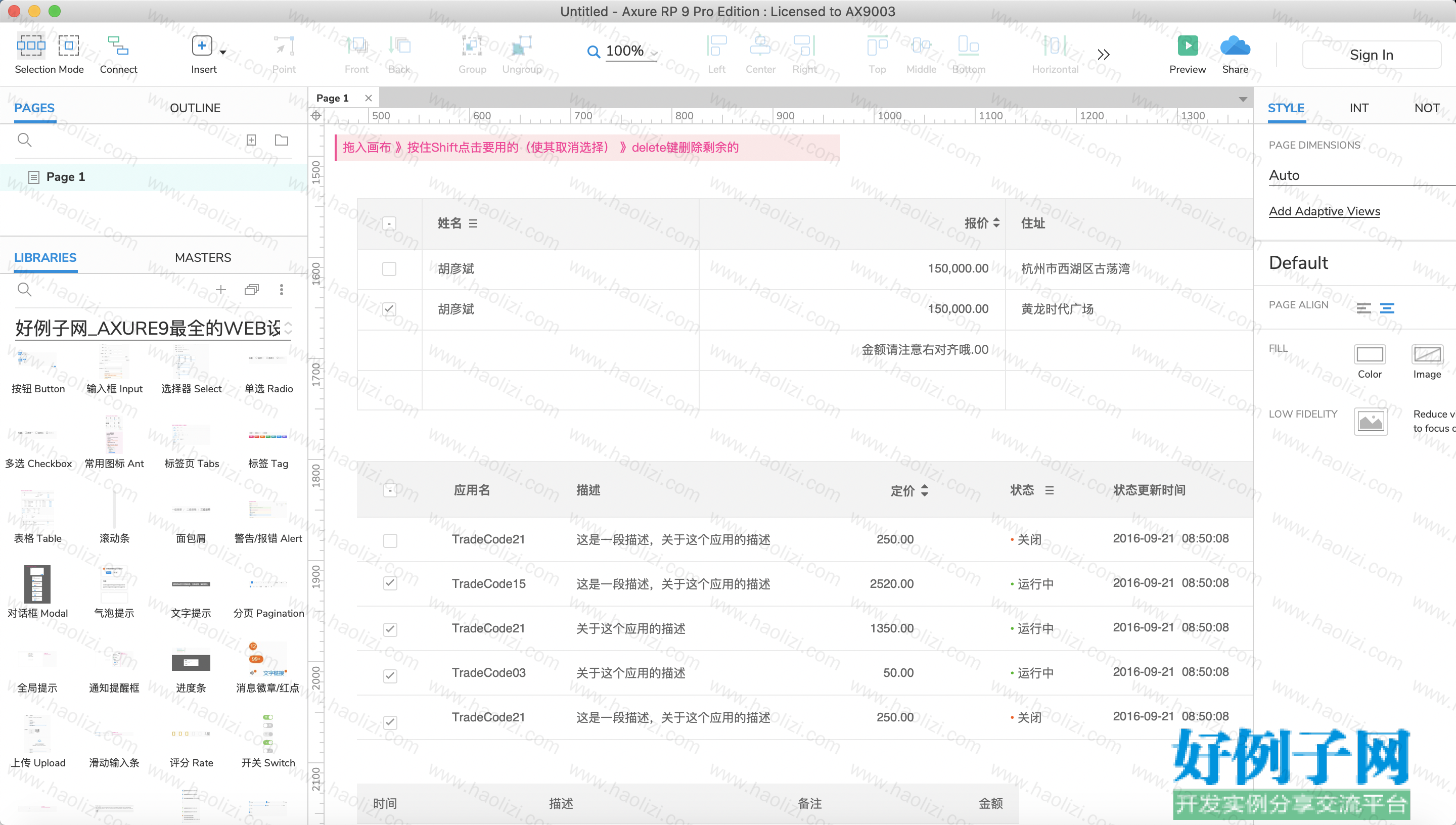Screen dimensions: 1456x825
Task: Check 胡彦斌 杭州市西湖区古荡湾 row checkbox
Action: click(389, 268)
